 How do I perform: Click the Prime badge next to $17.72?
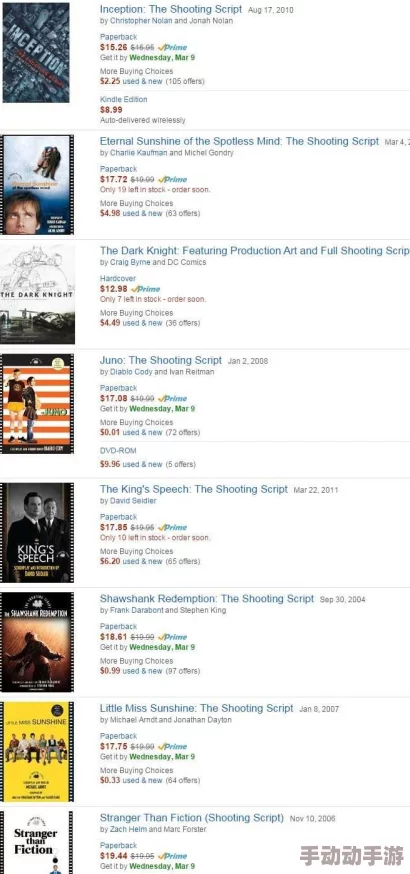173,179
